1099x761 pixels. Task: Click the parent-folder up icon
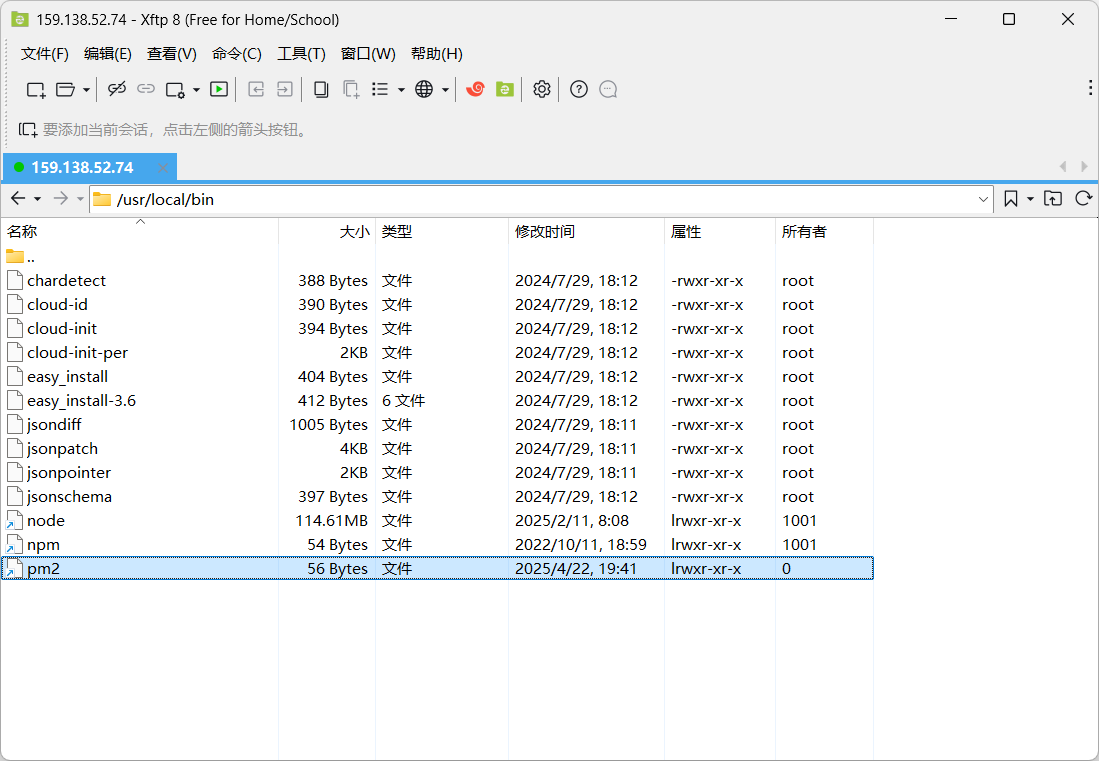[1053, 198]
